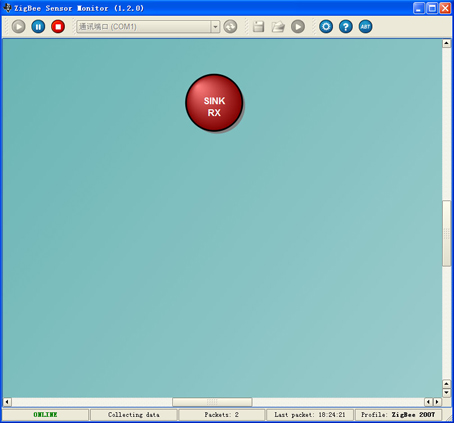Open settings with the blue gear icon
The height and width of the screenshot is (423, 454).
pyautogui.click(x=326, y=26)
